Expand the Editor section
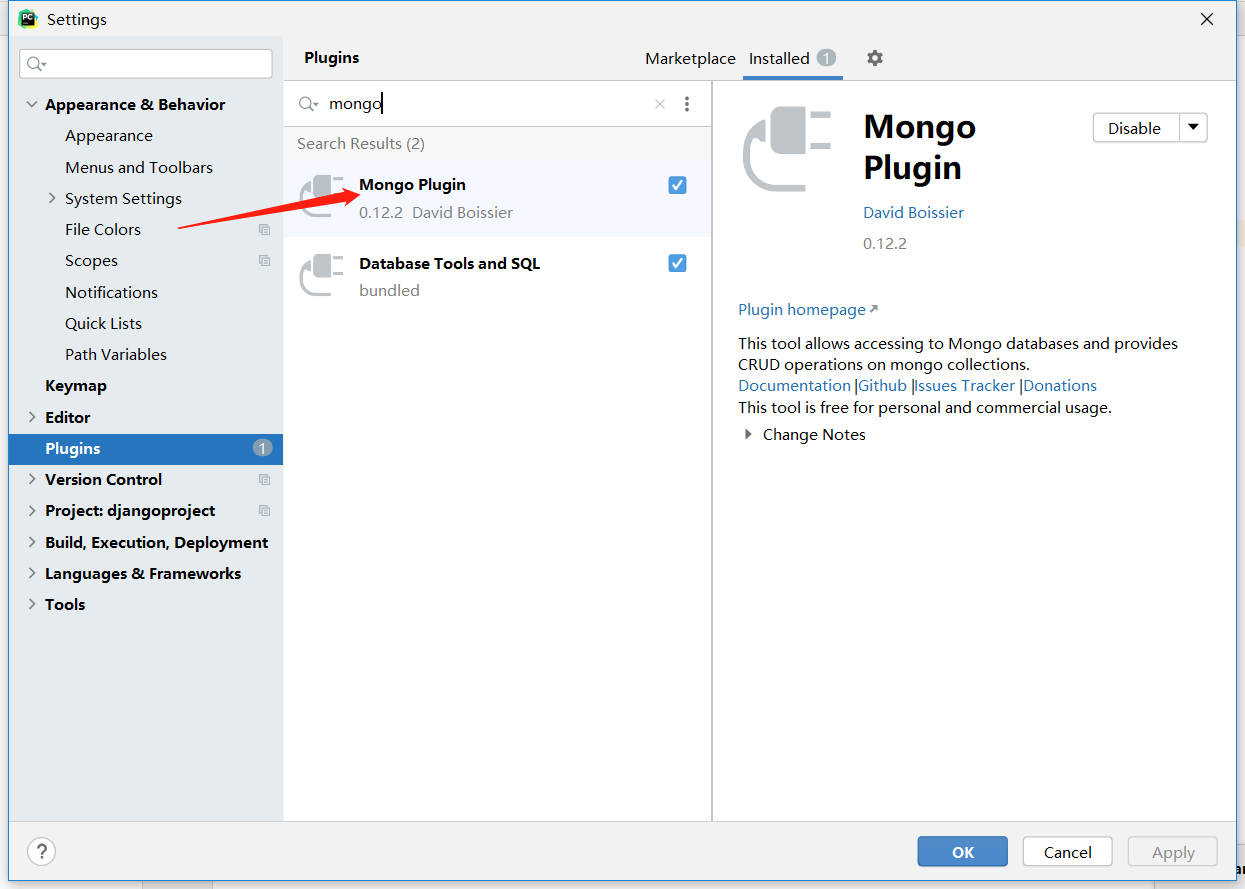The image size is (1245, 889). (x=32, y=417)
